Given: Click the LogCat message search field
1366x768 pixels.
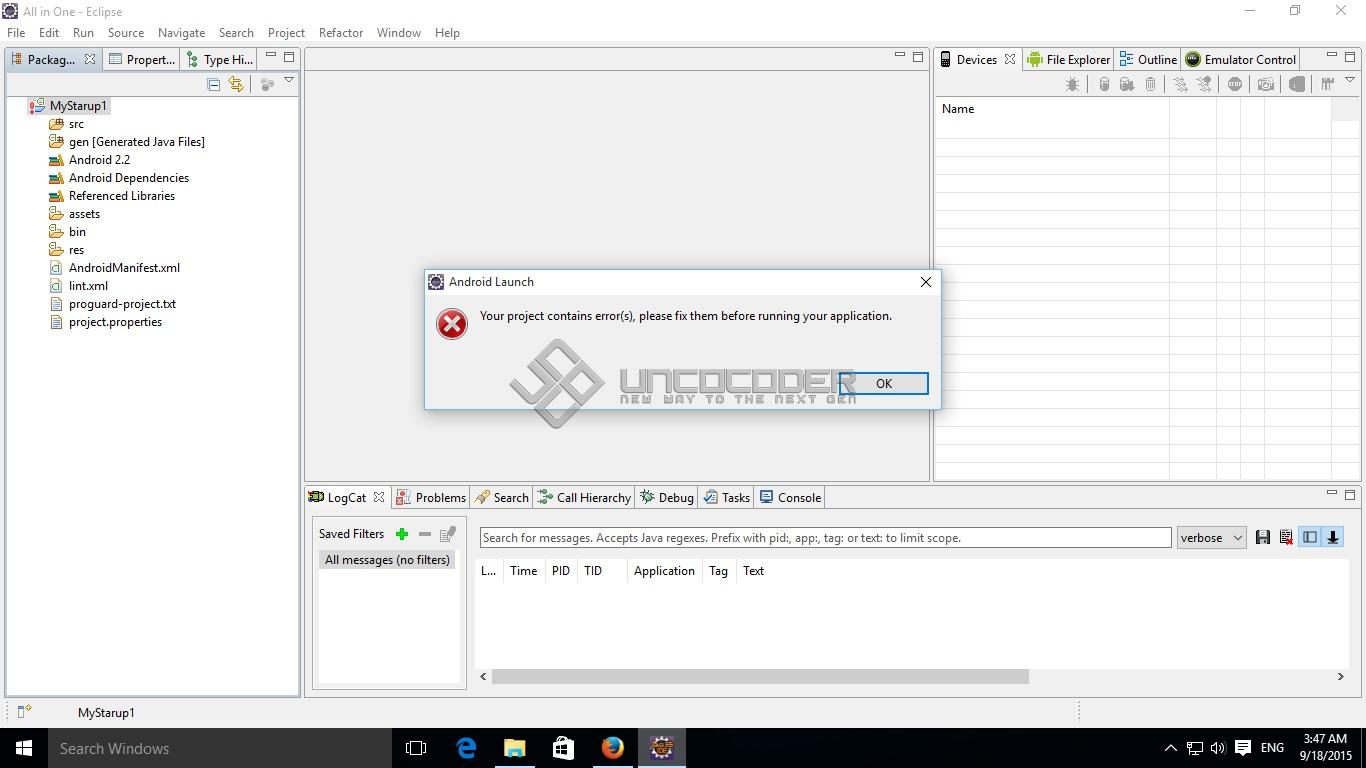Looking at the screenshot, I should 825,538.
